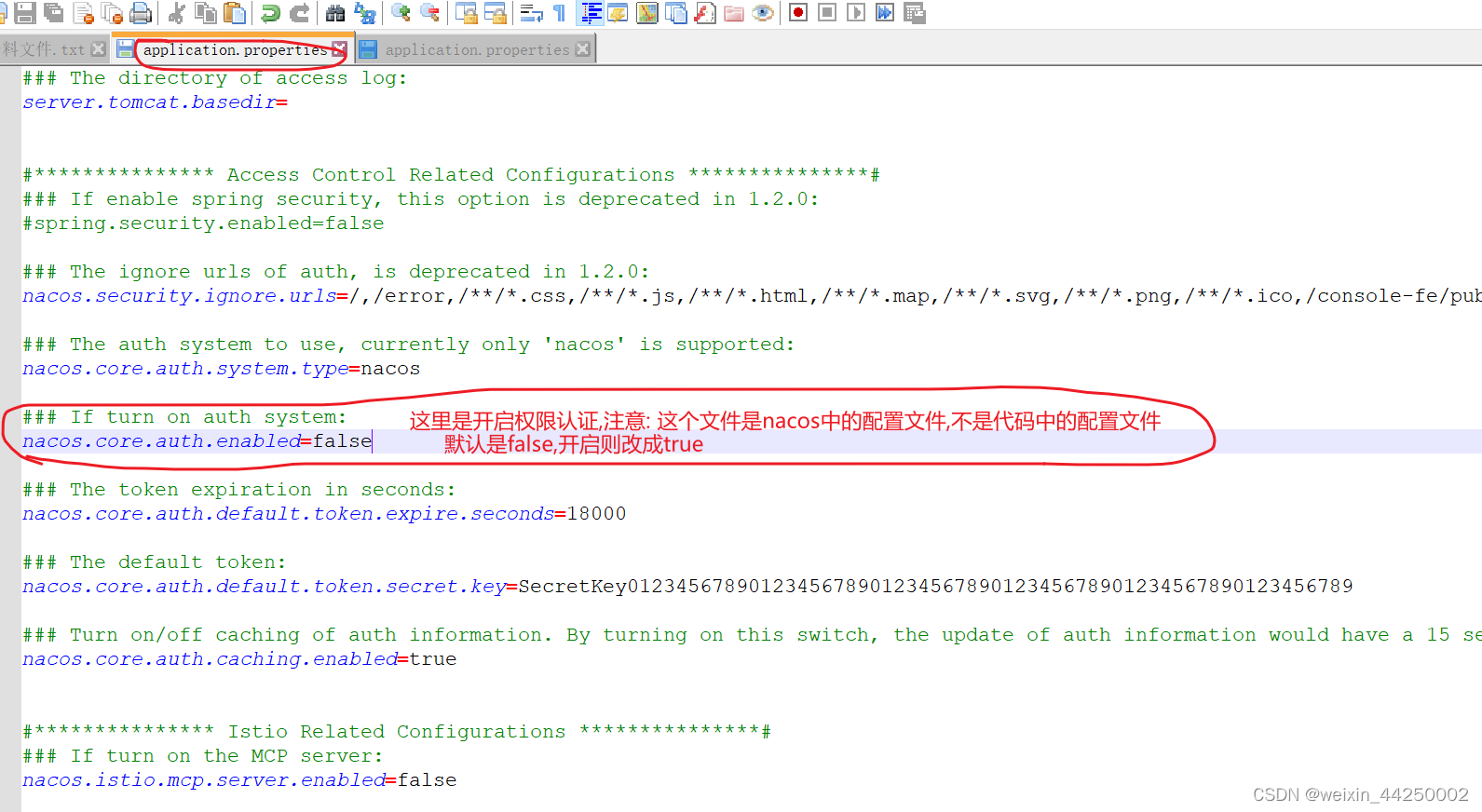
Task: Click the Save file toolbar icon
Action: click(x=25, y=13)
